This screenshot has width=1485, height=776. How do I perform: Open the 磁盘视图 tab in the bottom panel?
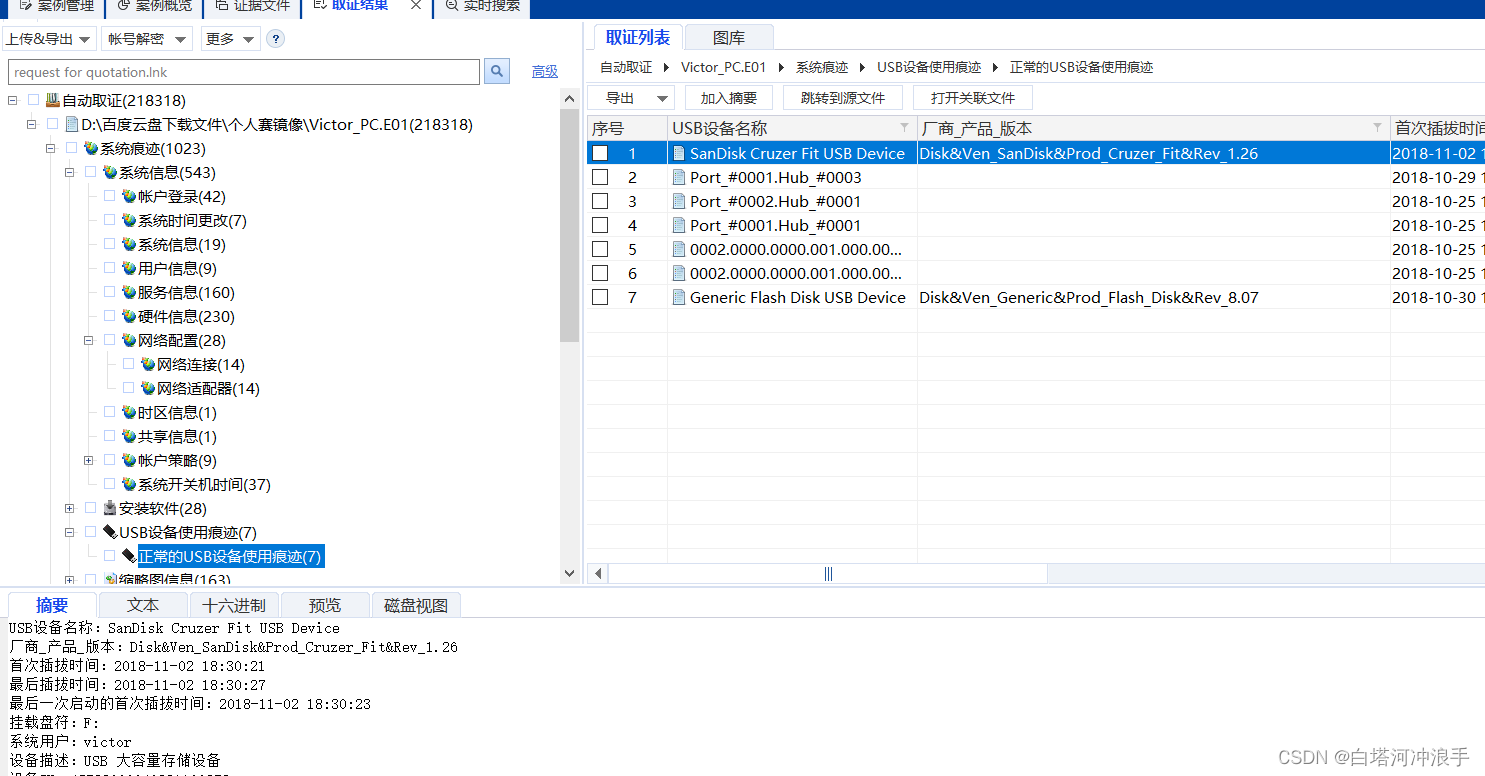(416, 605)
